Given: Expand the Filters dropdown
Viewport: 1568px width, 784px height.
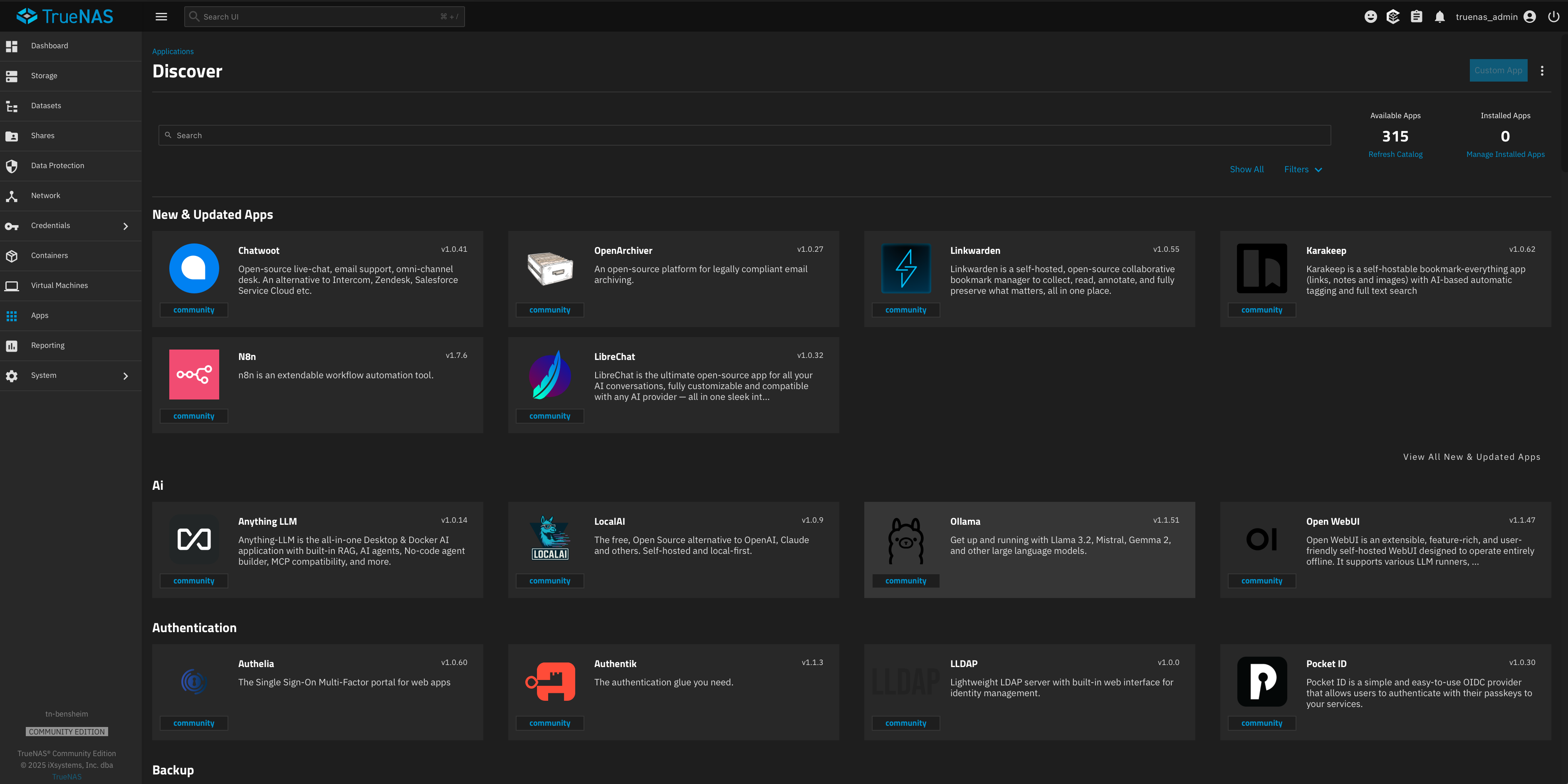Looking at the screenshot, I should coord(1303,169).
